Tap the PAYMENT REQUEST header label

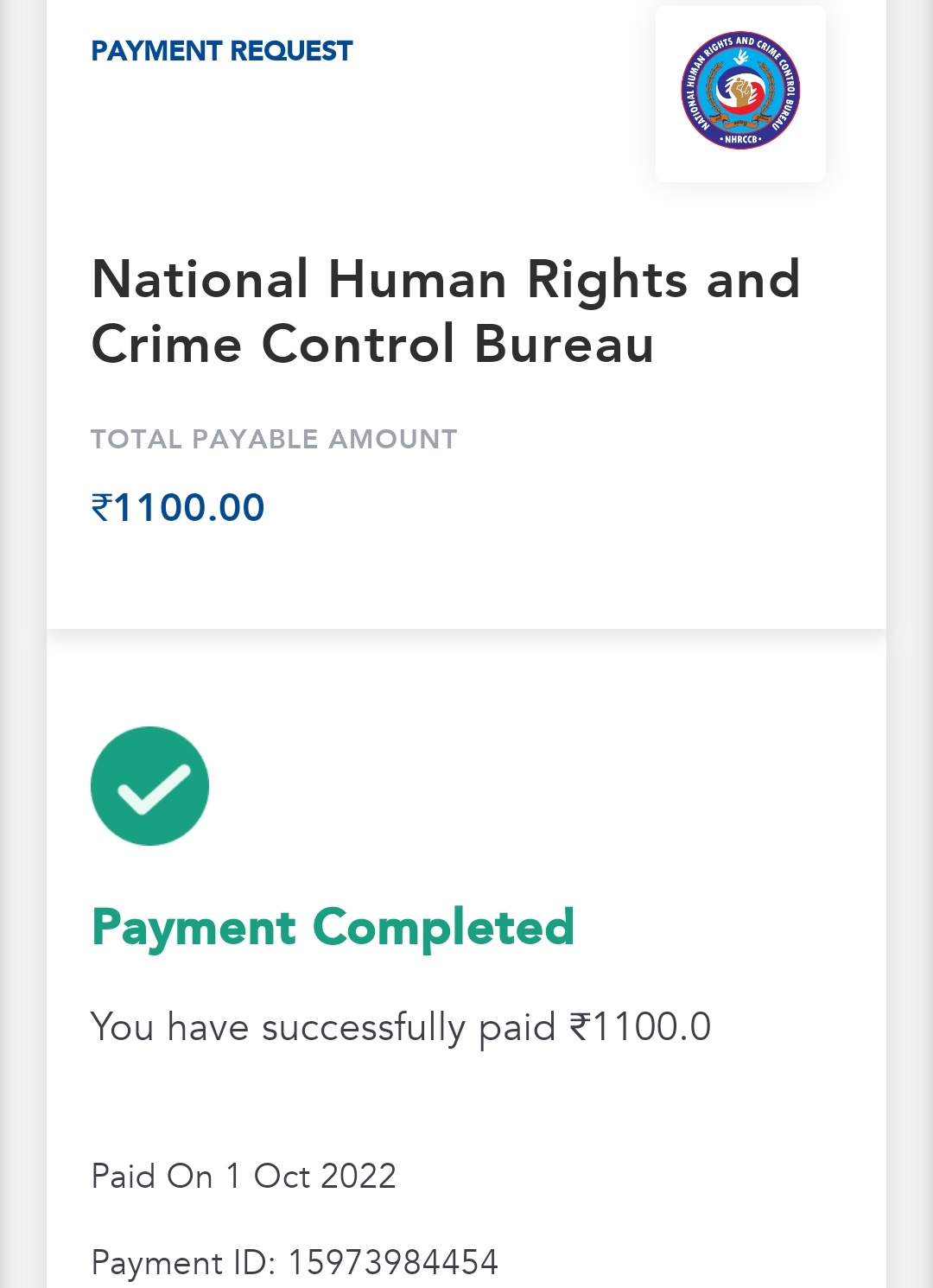222,51
